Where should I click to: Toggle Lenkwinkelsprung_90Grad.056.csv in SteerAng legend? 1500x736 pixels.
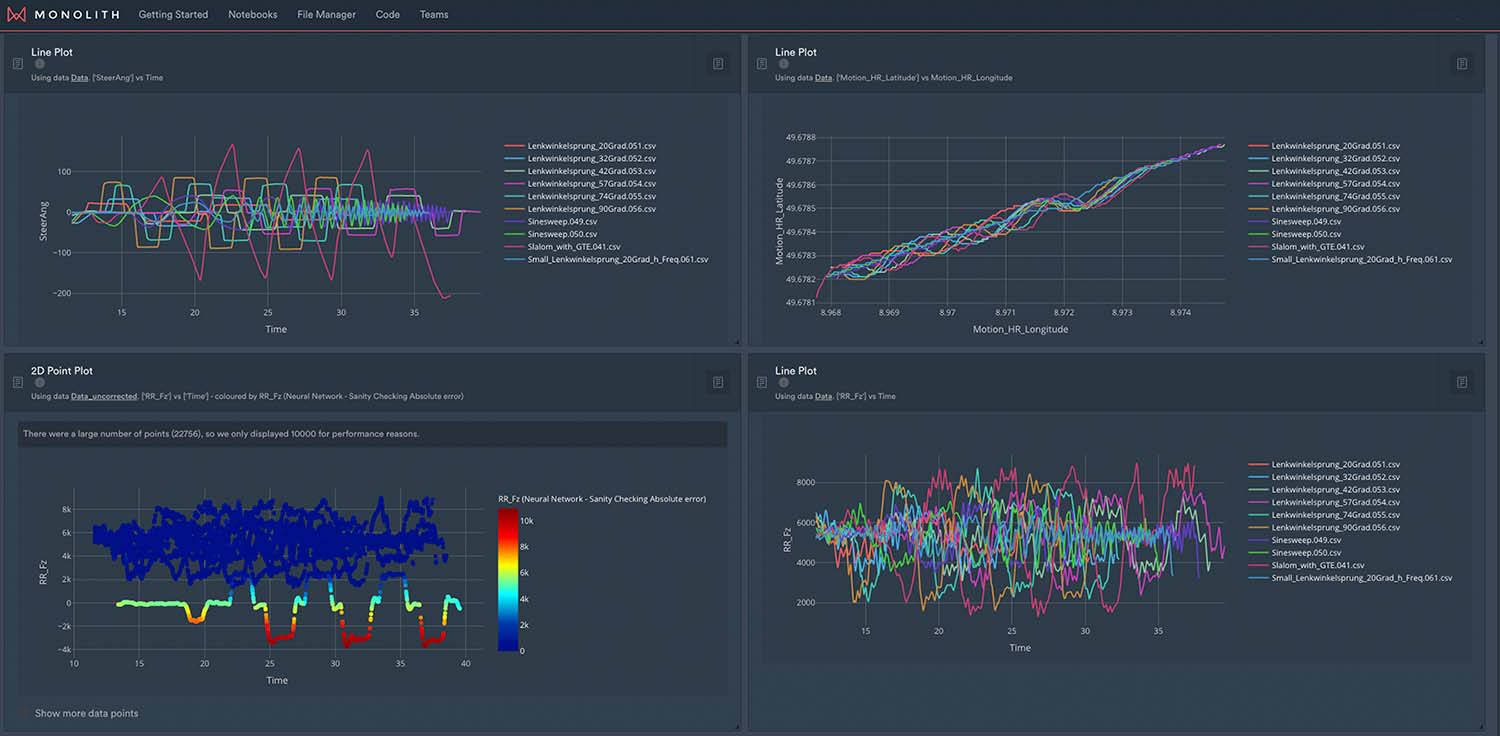coord(580,209)
